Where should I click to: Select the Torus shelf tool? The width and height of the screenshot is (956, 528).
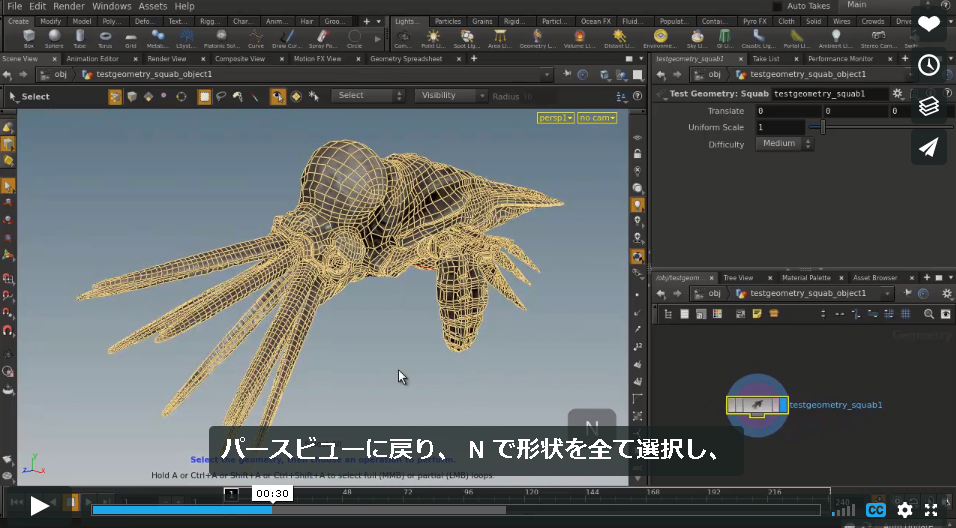(x=105, y=38)
